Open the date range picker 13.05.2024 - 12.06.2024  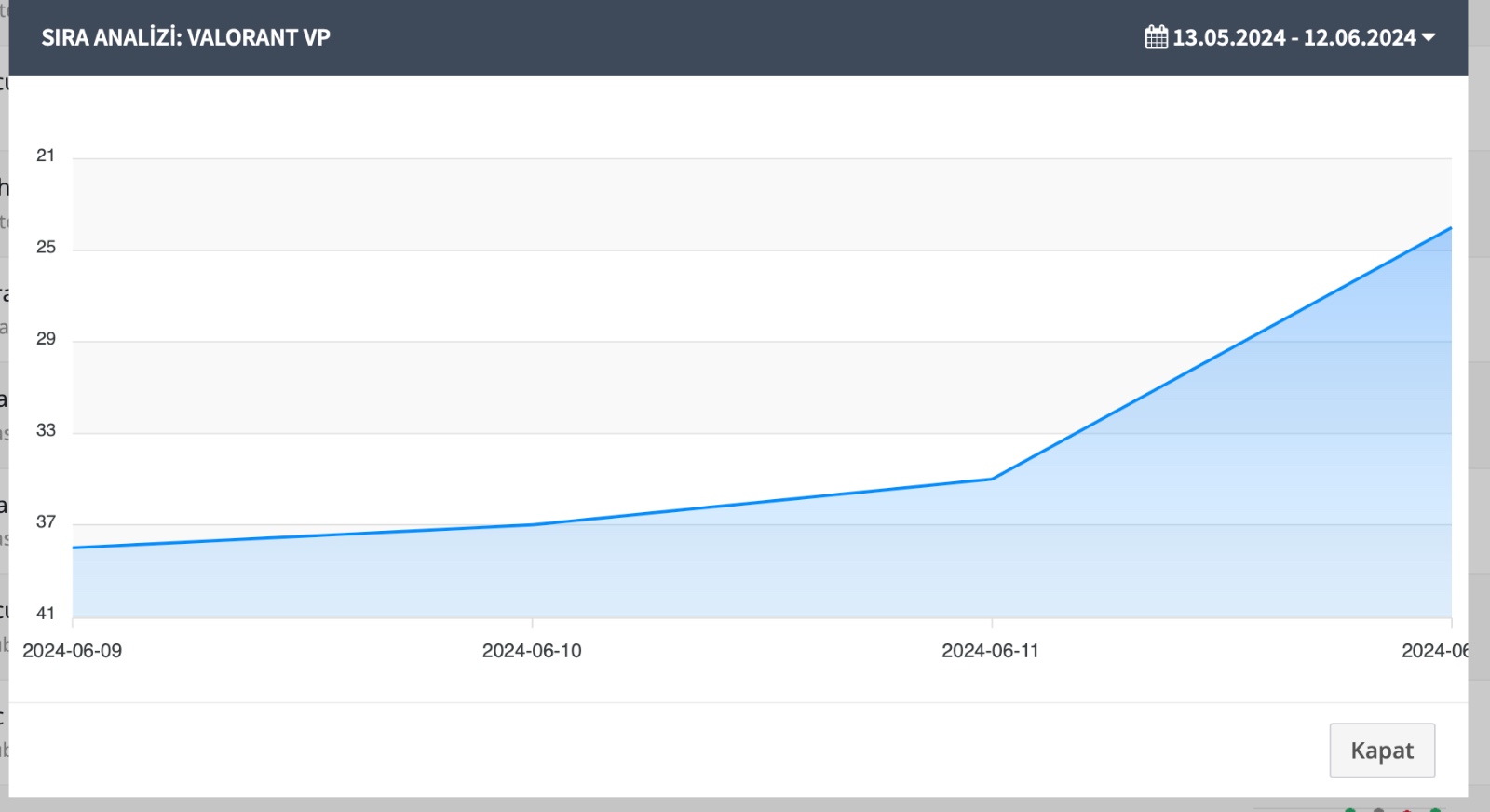[1290, 38]
